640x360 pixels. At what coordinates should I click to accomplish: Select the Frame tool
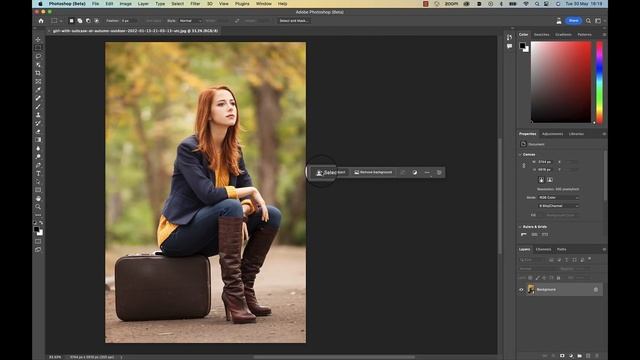click(x=38, y=81)
